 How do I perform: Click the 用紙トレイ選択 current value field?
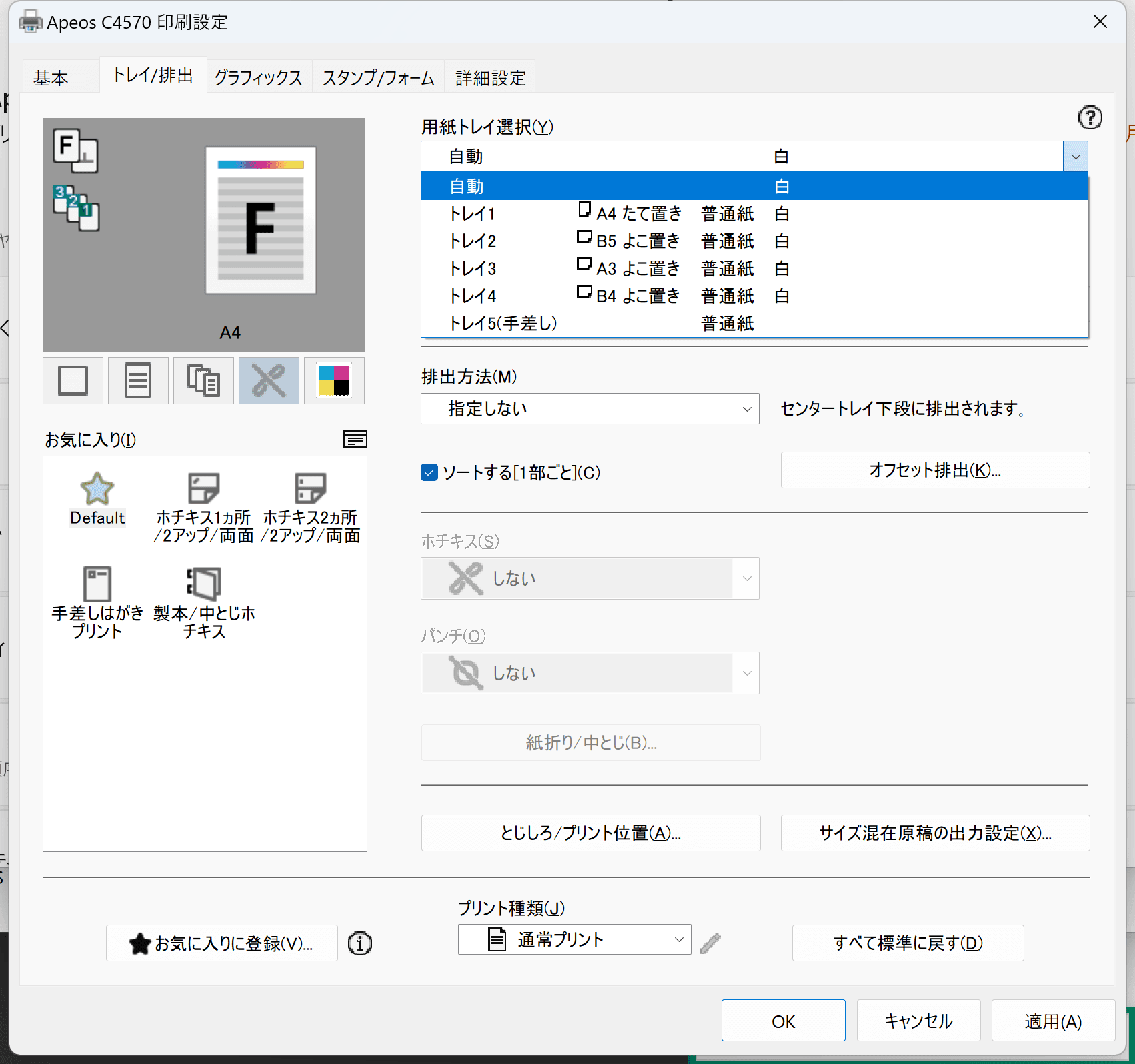(x=742, y=157)
